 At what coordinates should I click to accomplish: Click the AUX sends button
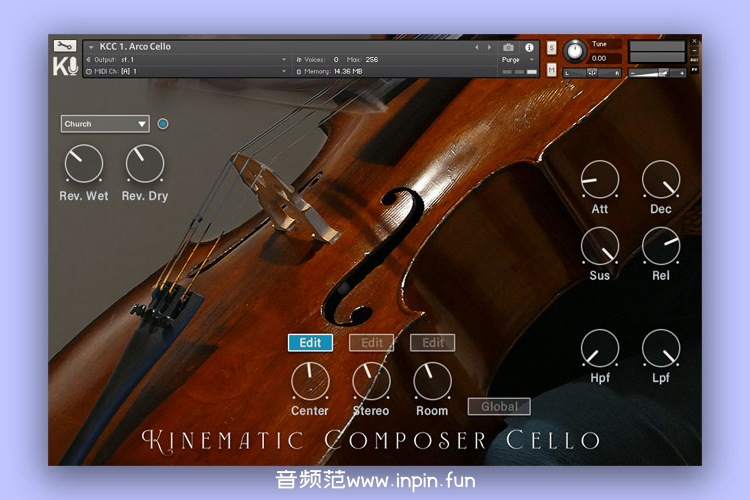tap(694, 60)
